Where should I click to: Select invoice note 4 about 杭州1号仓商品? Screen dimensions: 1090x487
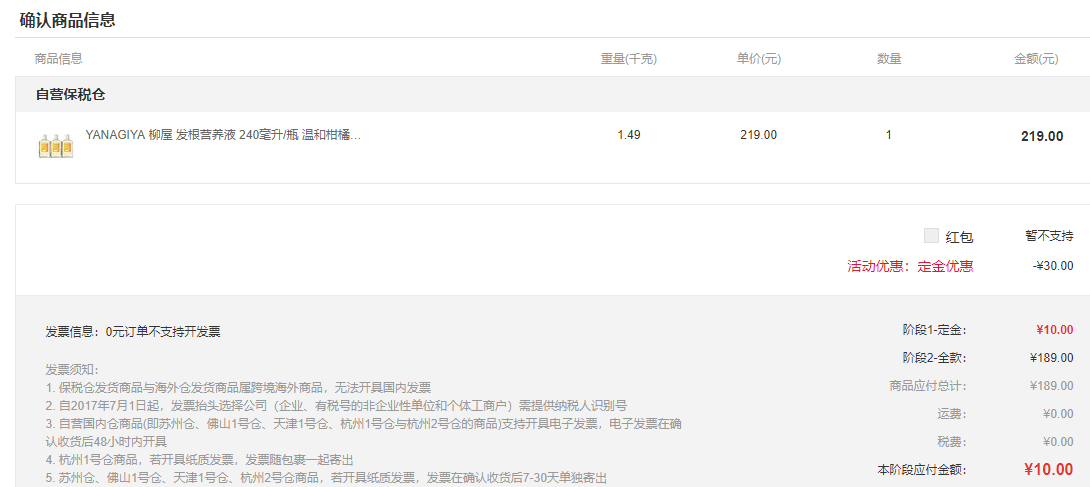(200, 459)
